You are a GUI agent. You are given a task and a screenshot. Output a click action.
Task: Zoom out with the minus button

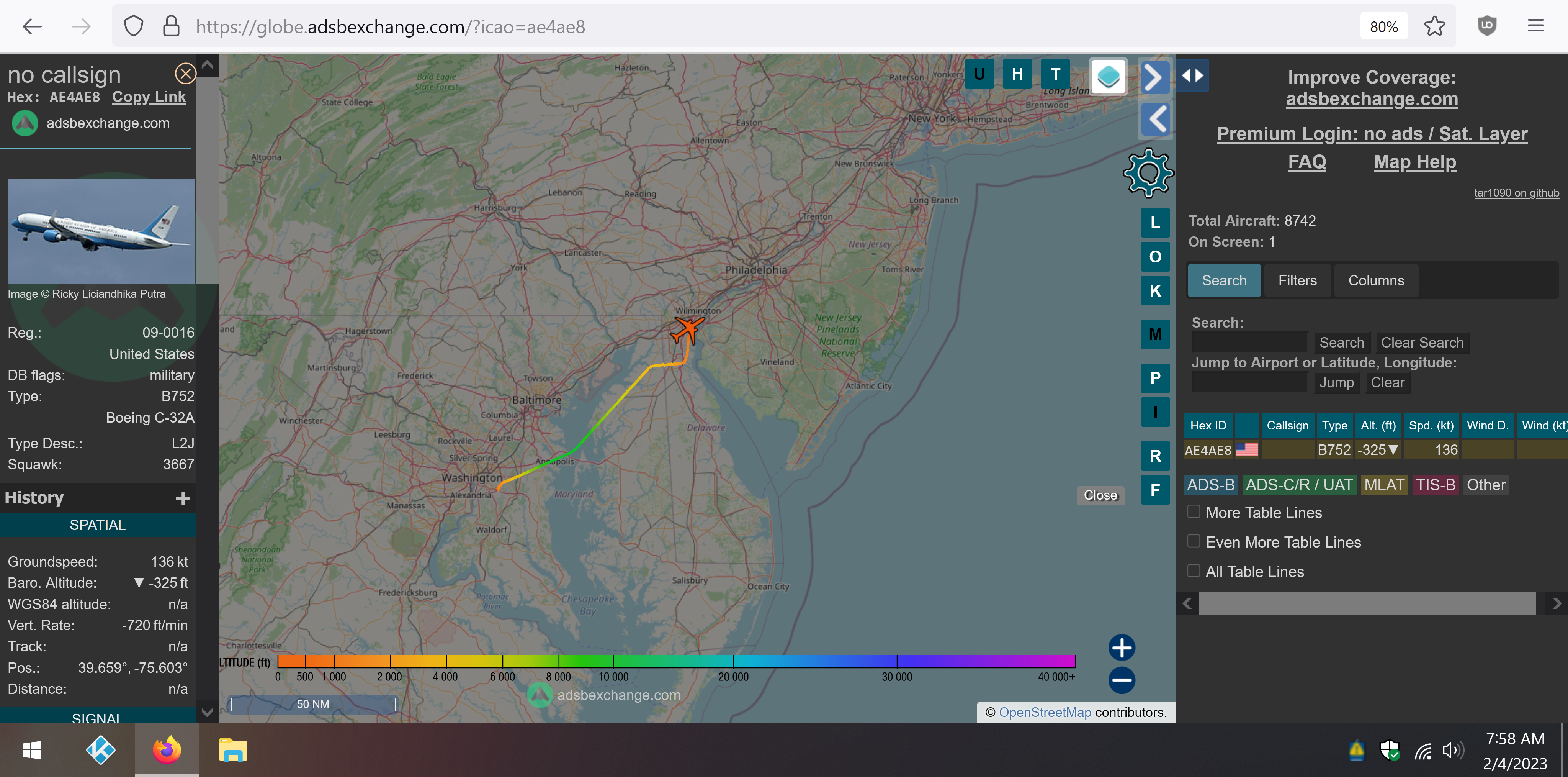1121,680
